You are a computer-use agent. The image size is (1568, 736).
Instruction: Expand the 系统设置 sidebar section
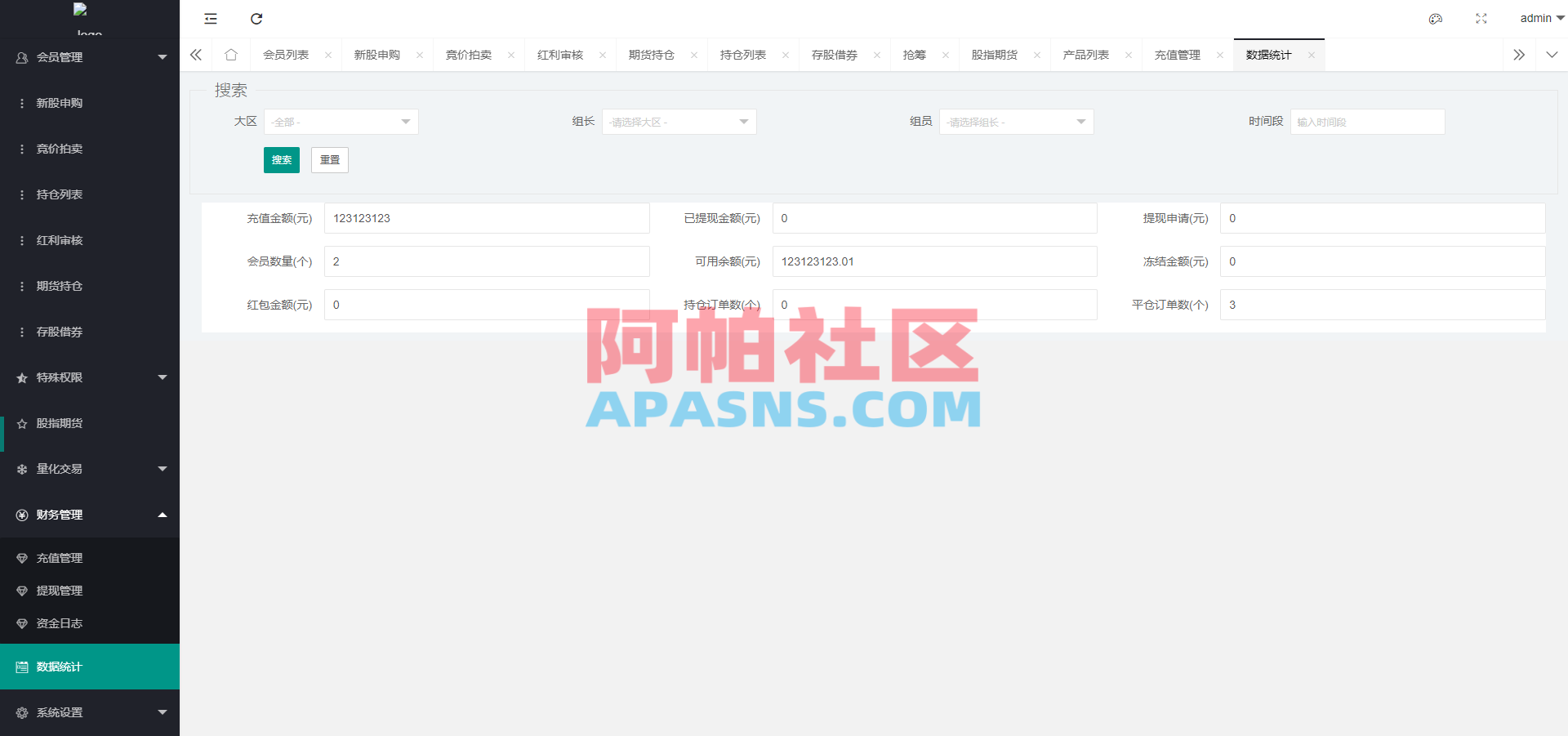(162, 711)
